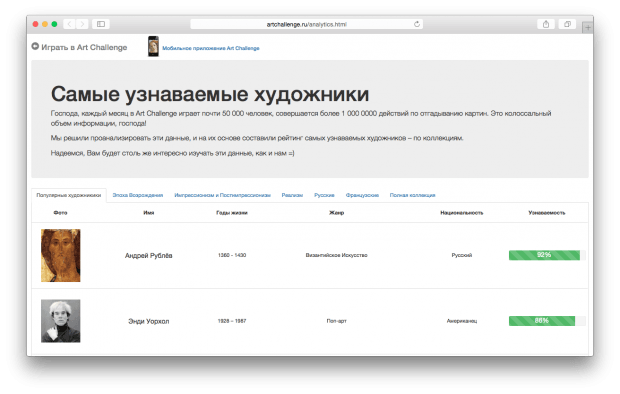Click the 'Национальность' column header
Viewport: 620px width, 394px height.
point(462,213)
